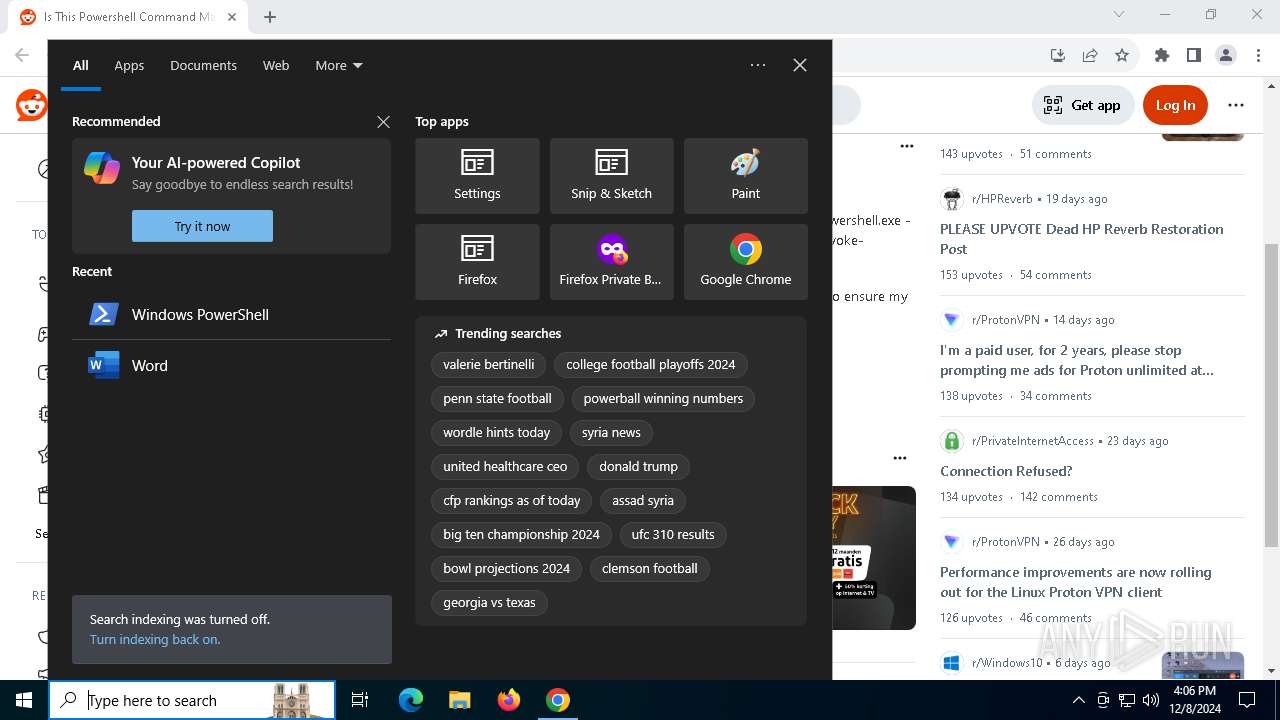Search trending 'bowl projections 2024'
The image size is (1280, 720).
coord(506,569)
